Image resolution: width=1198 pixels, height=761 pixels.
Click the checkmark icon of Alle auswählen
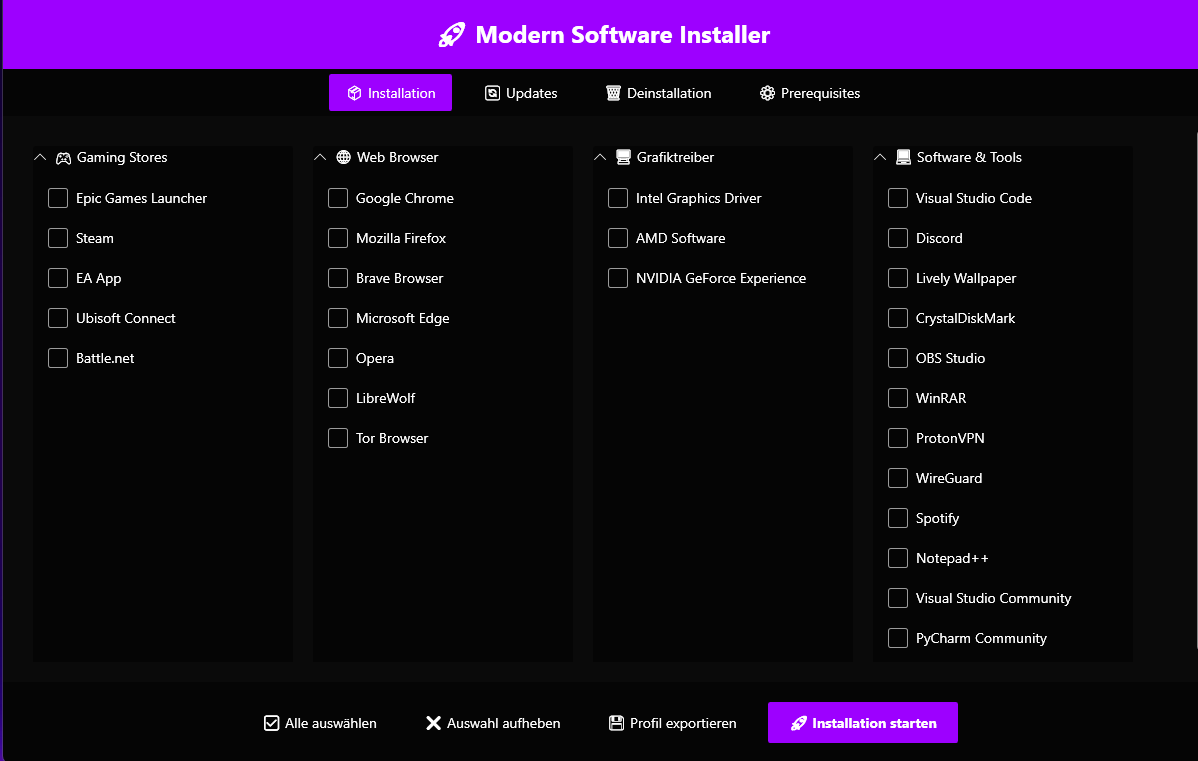(x=271, y=723)
